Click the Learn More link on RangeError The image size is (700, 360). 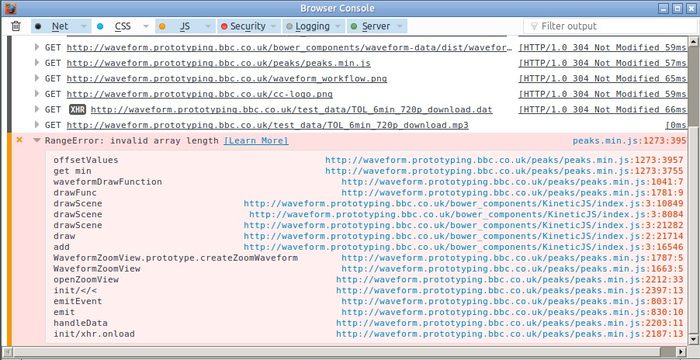coord(256,141)
